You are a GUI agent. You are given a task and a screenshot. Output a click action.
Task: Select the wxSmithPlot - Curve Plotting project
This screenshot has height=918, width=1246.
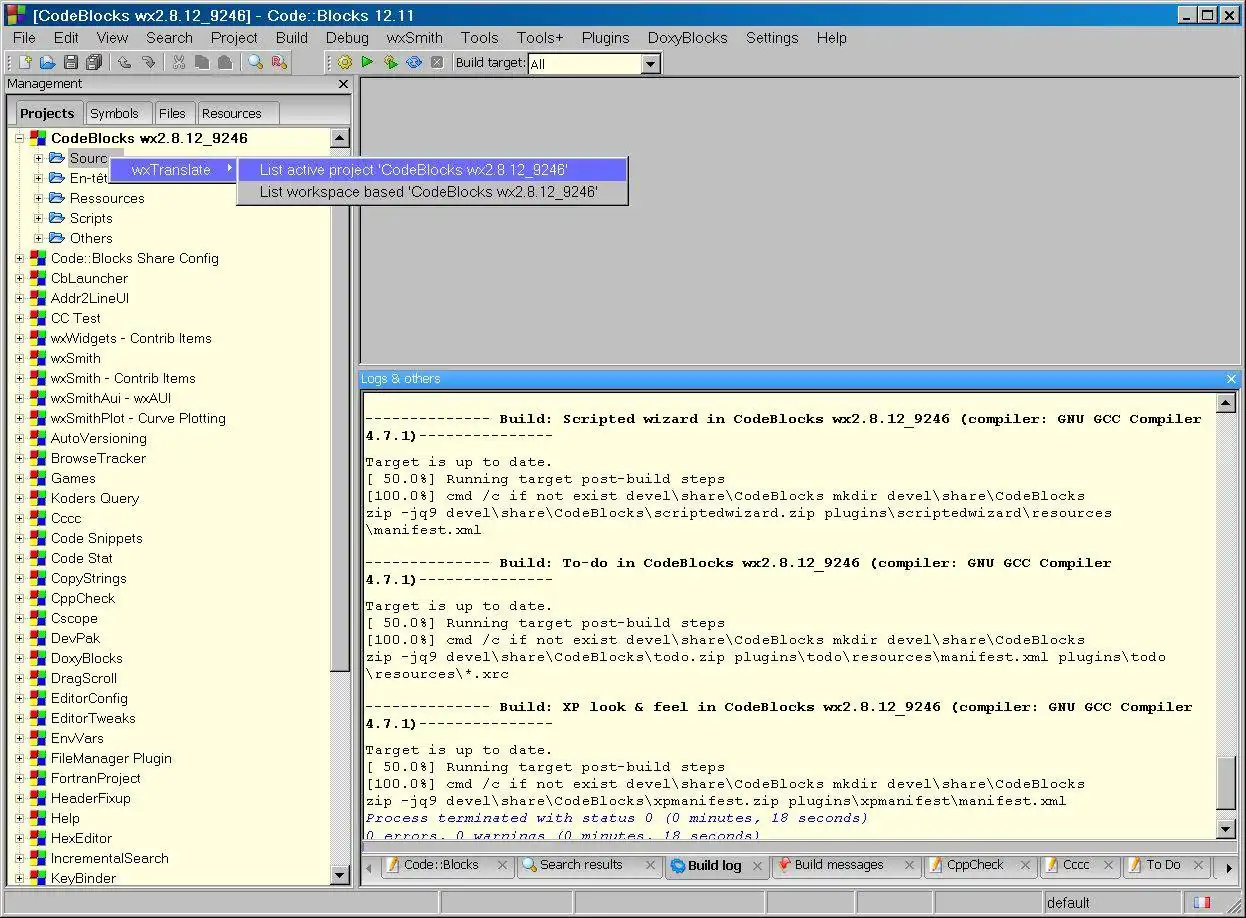pos(138,418)
